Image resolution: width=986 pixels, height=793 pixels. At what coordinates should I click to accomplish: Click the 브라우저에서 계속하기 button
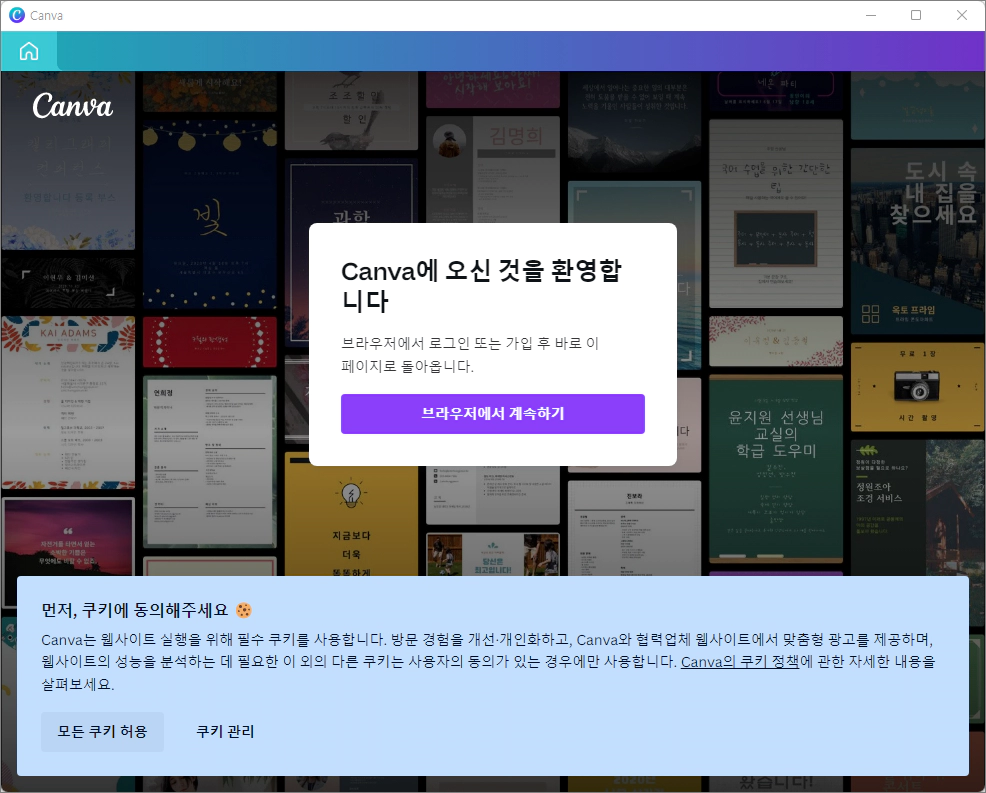coord(492,414)
